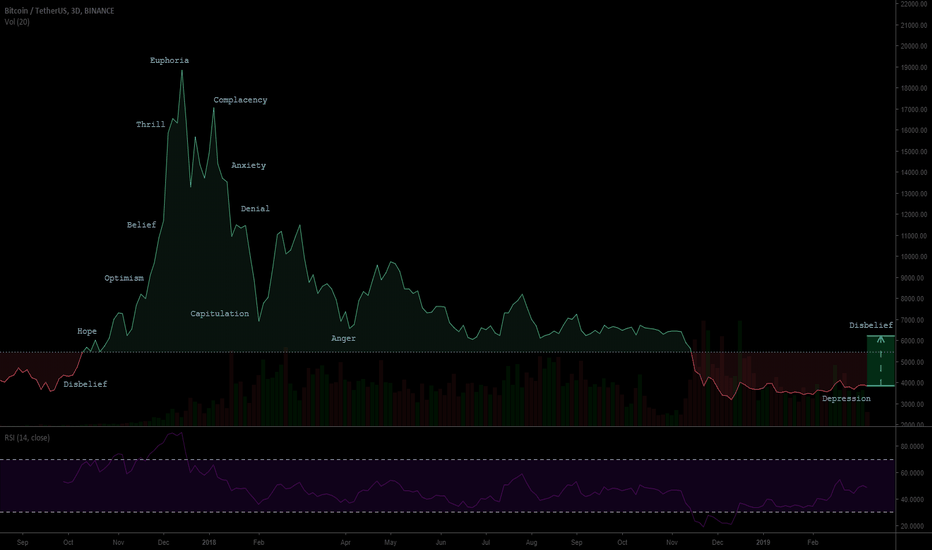Click the 20.0000 RSI scale label
The image size is (932, 550).
click(913, 526)
